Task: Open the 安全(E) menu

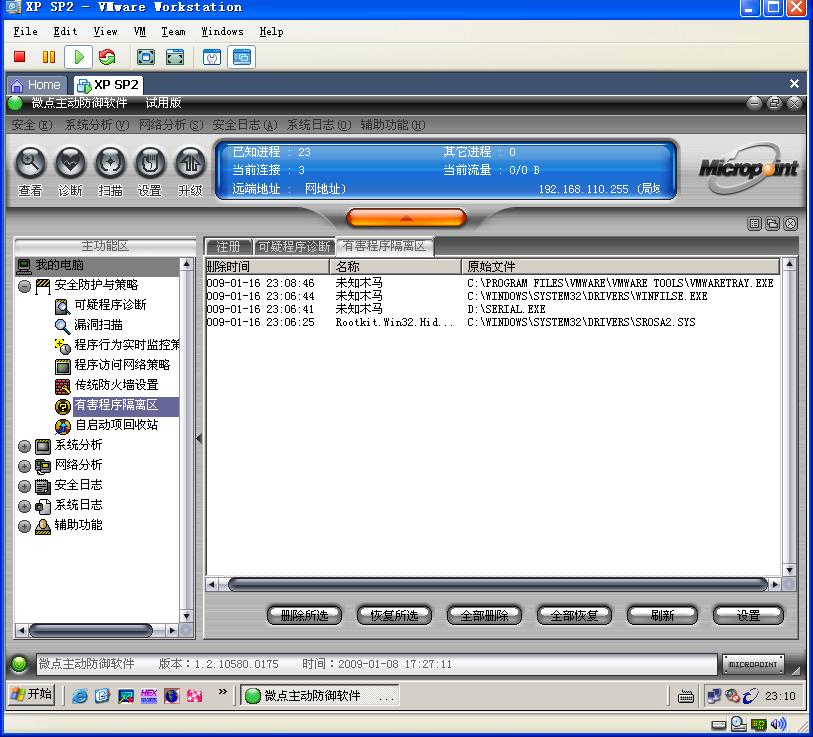Action: pyautogui.click(x=32, y=125)
